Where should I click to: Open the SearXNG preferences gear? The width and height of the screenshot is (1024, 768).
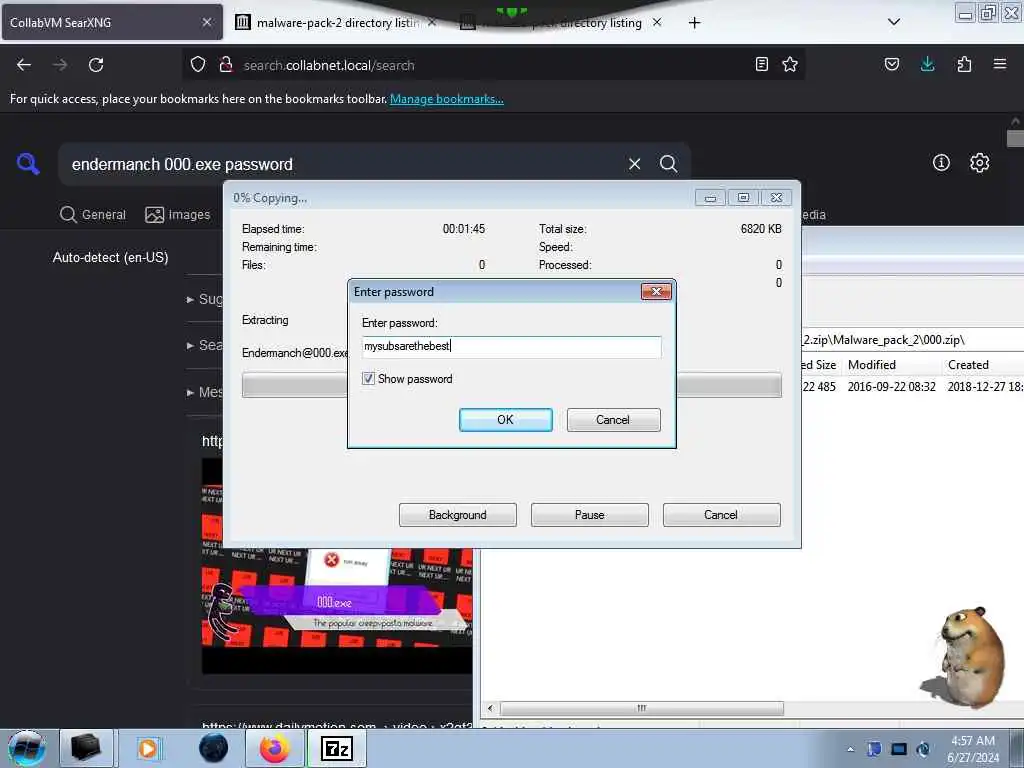(x=979, y=163)
